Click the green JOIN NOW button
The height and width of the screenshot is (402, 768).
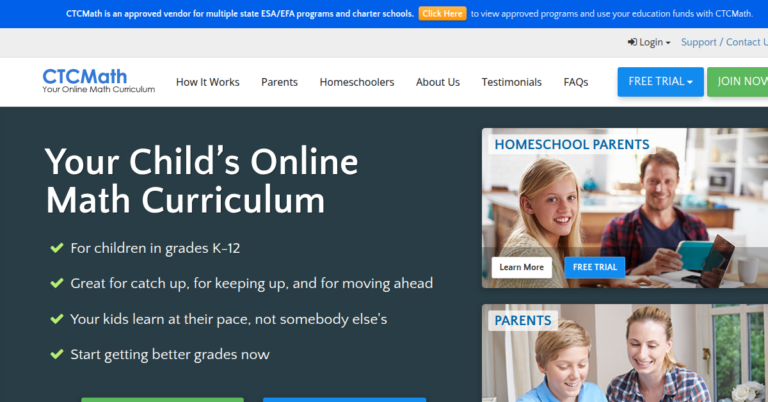point(738,82)
